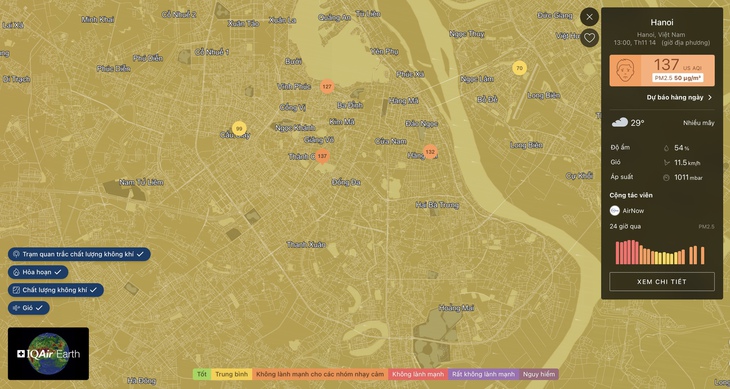Click the 24 giờ qua PM2.5 bar chart

[660, 252]
